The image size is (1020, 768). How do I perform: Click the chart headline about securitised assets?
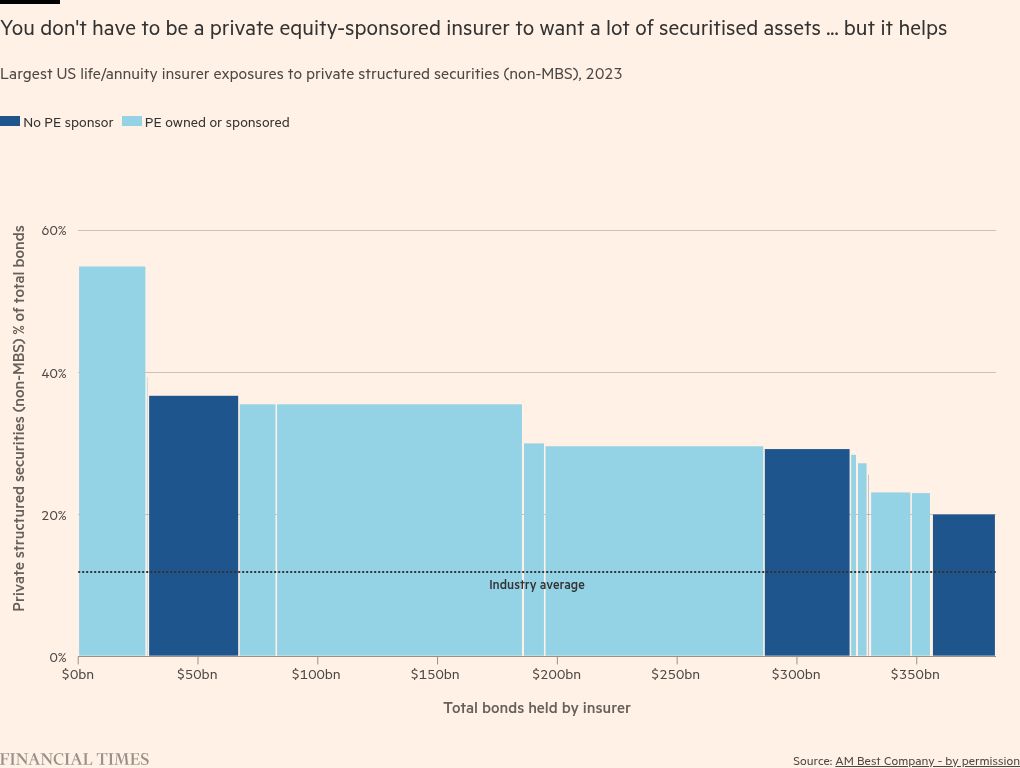(473, 29)
